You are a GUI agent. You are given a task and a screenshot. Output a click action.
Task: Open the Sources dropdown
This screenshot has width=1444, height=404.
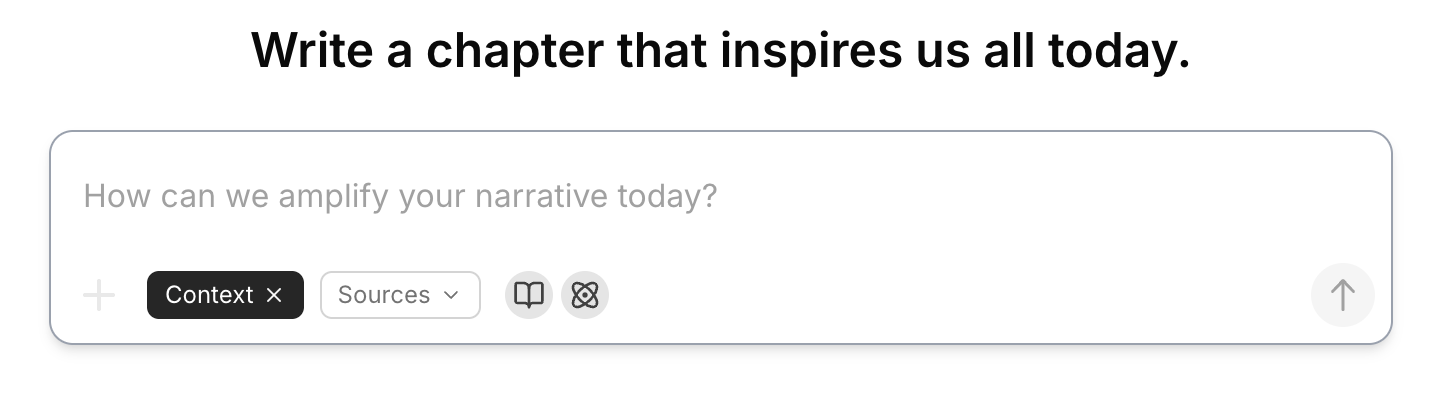tap(399, 295)
